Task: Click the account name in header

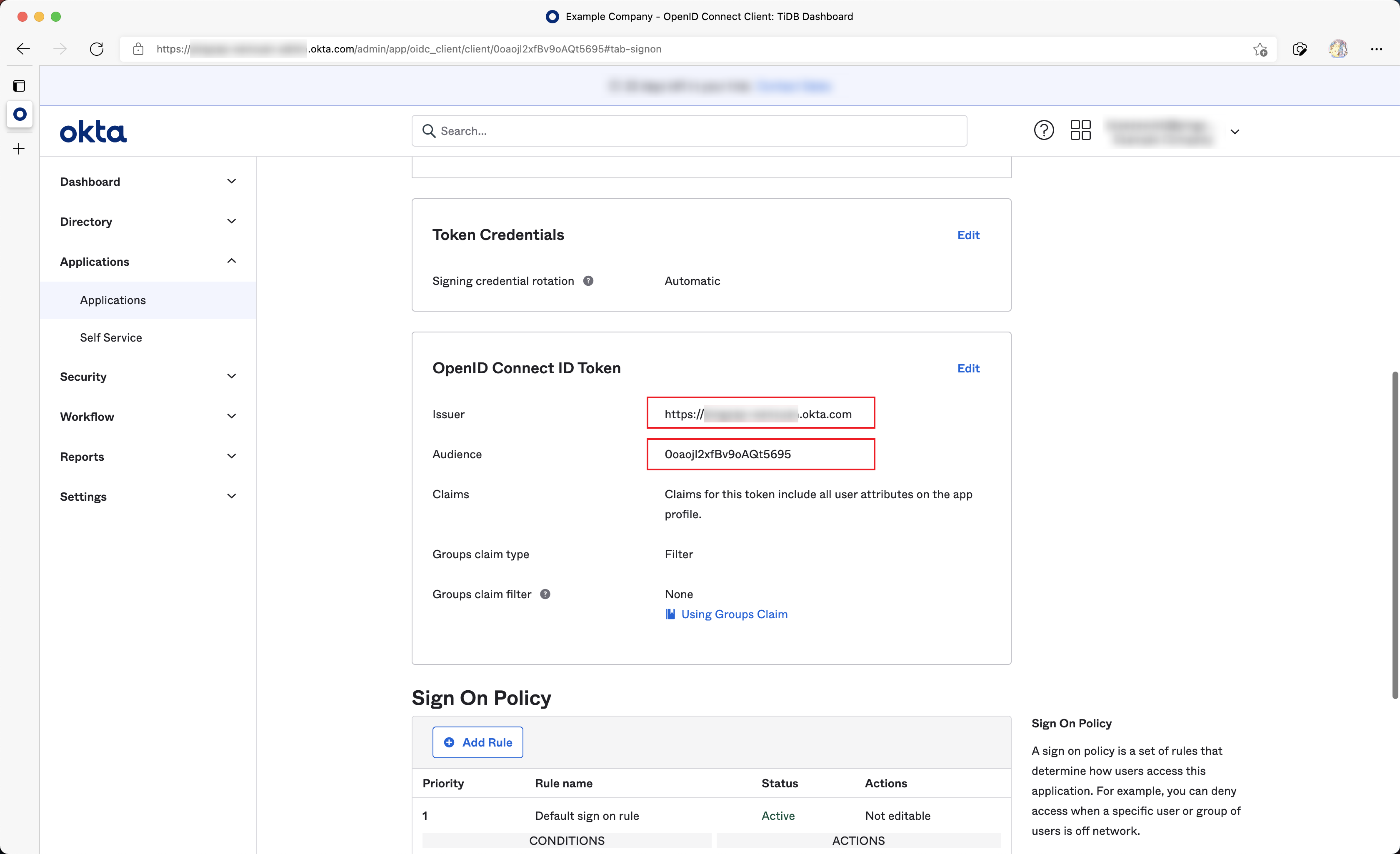Action: coord(1159,132)
